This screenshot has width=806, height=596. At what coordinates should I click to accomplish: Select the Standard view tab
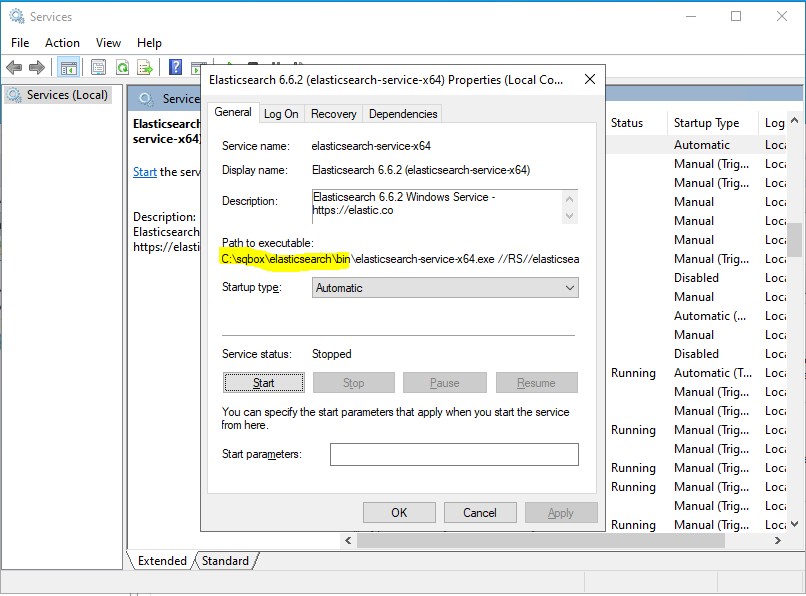click(x=225, y=561)
